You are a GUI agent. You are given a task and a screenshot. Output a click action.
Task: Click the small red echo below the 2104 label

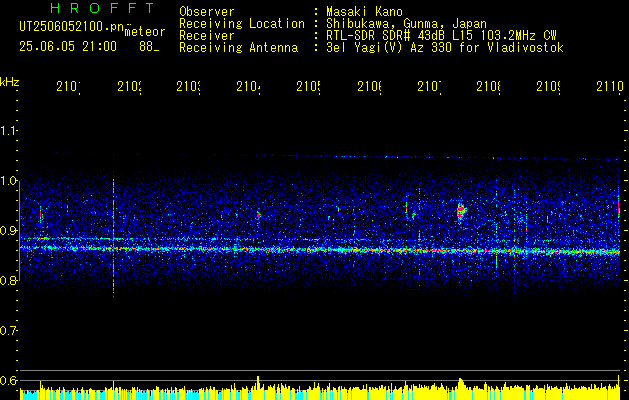click(258, 215)
